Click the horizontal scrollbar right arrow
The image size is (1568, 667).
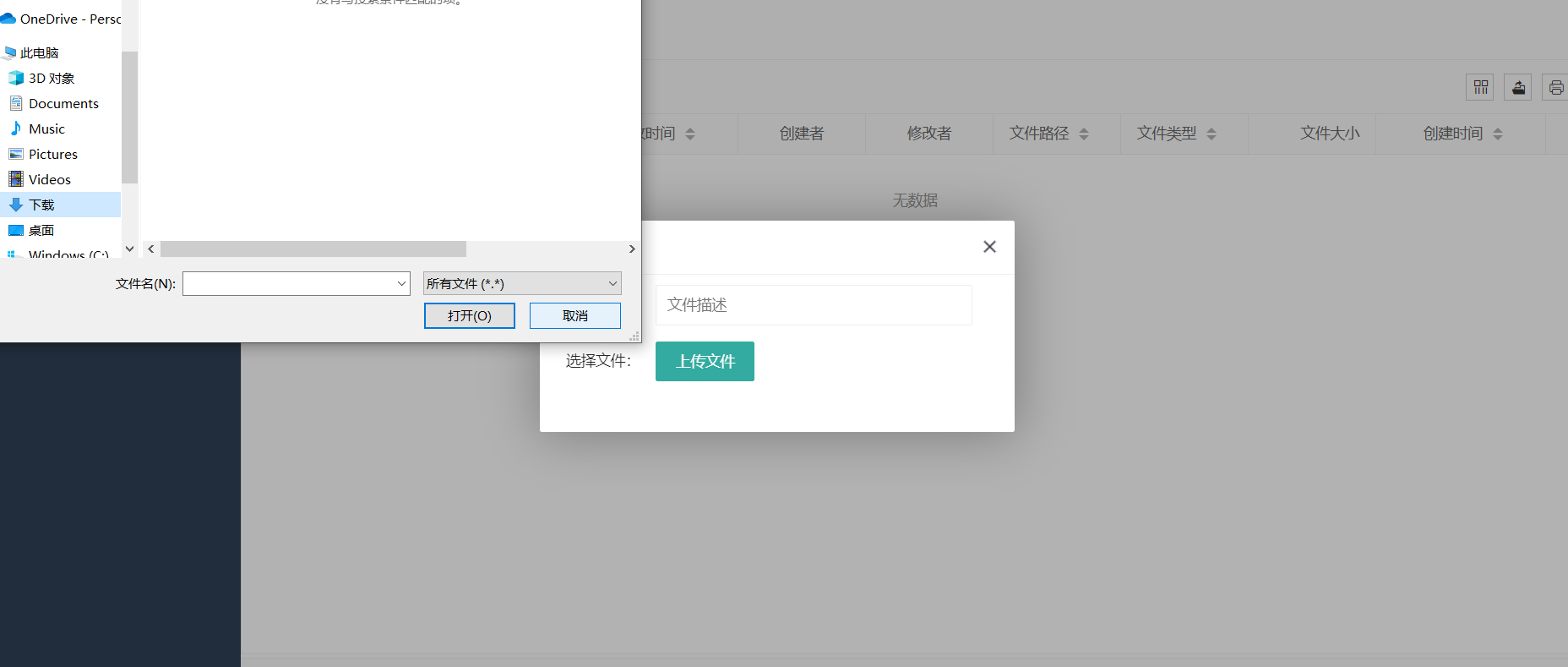tap(632, 249)
